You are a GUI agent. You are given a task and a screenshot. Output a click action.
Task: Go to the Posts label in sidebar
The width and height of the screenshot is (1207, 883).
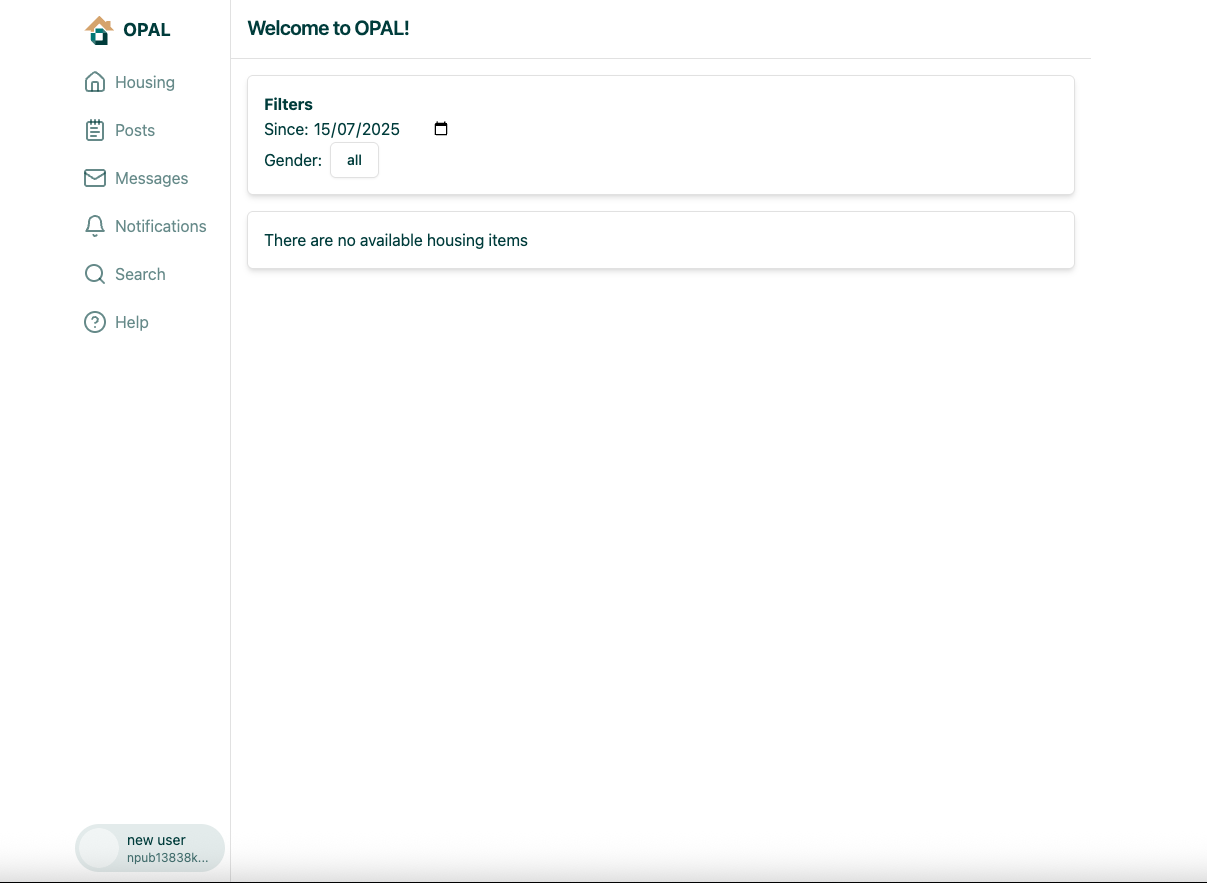(x=135, y=130)
